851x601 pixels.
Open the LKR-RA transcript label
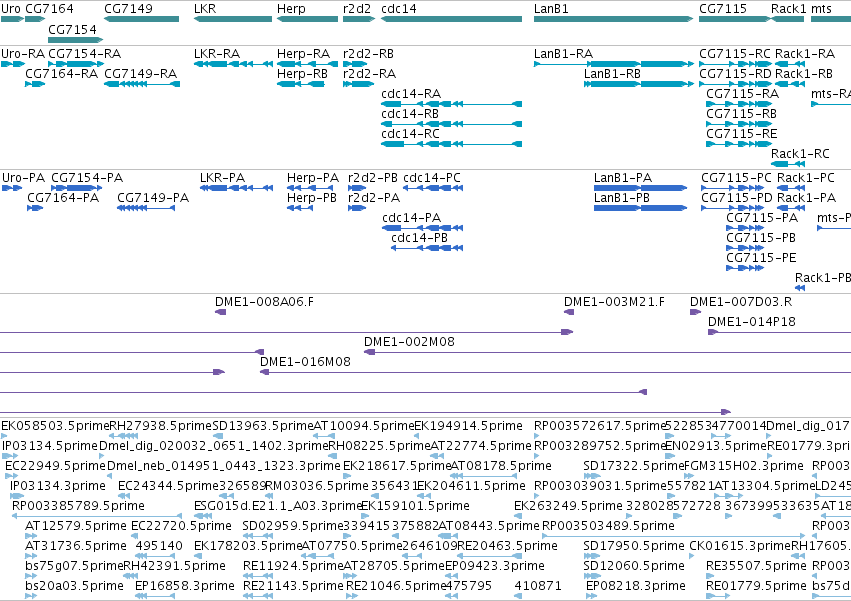pyautogui.click(x=217, y=54)
